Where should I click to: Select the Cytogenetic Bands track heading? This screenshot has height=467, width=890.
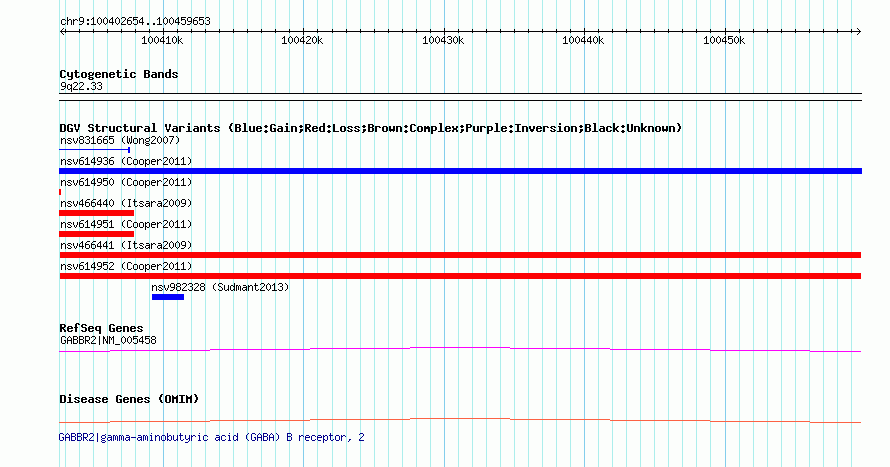click(119, 74)
